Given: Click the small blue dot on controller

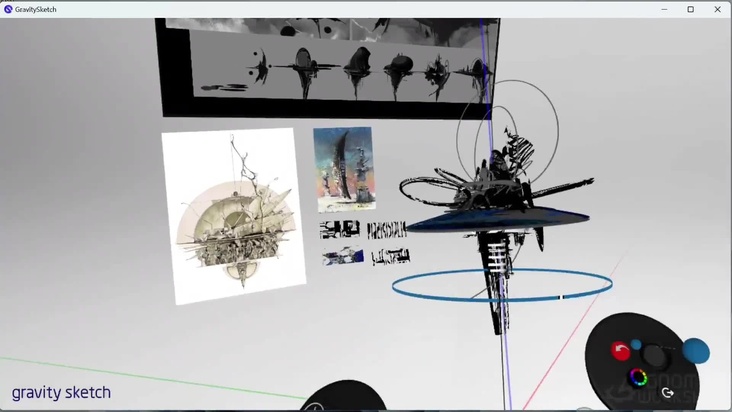Looking at the screenshot, I should pos(636,344).
